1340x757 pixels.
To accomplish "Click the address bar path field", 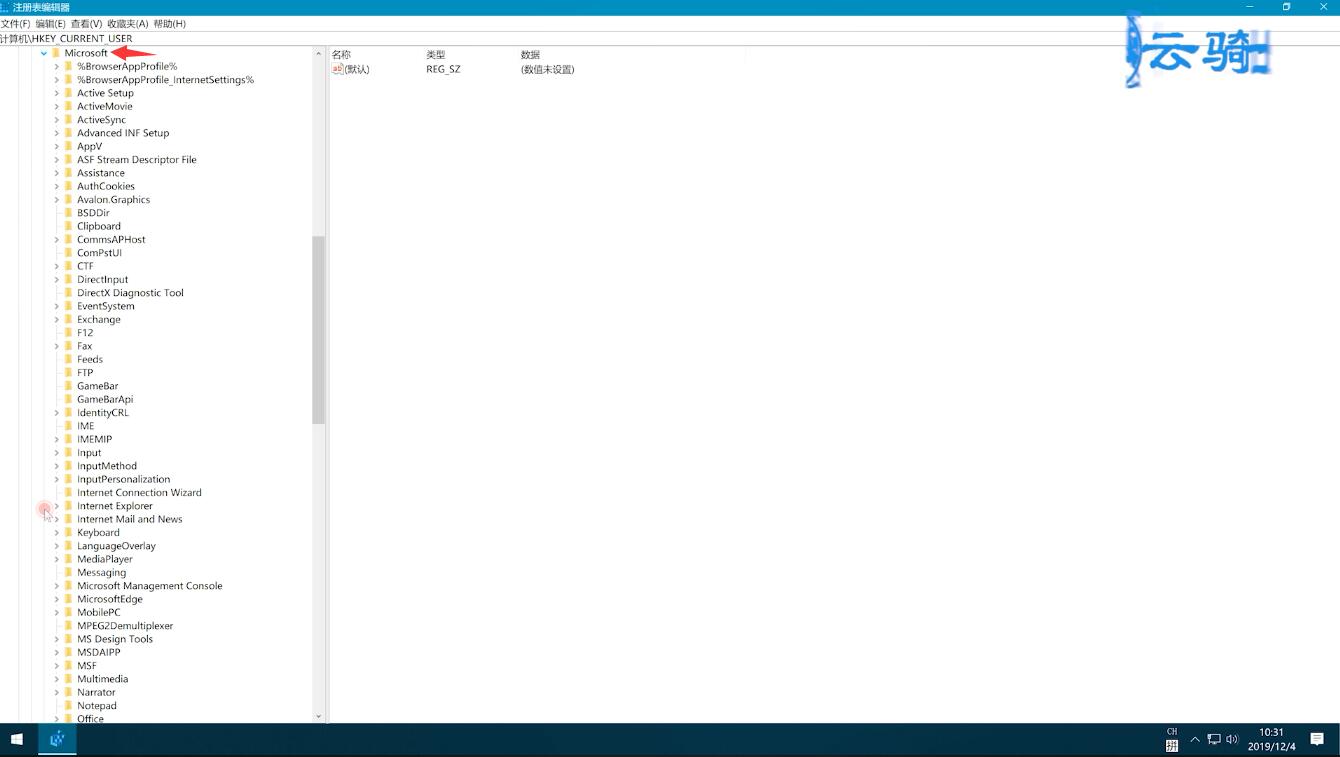I will click(670, 38).
